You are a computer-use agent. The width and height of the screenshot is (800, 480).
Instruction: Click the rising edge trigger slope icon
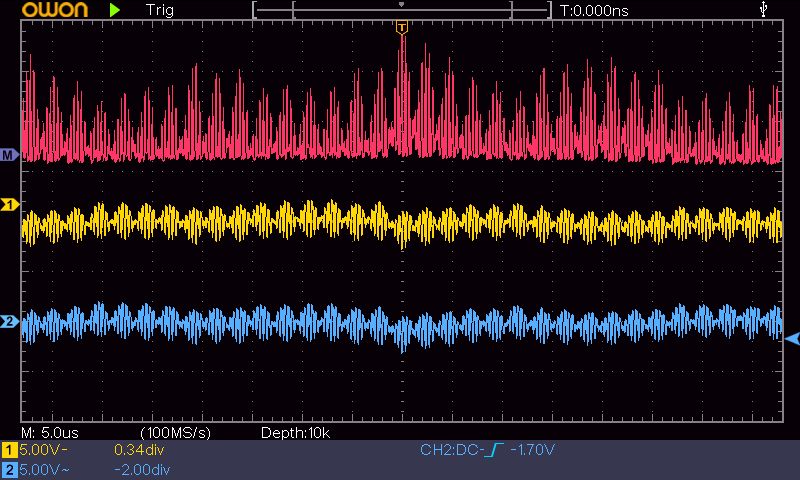(x=493, y=451)
